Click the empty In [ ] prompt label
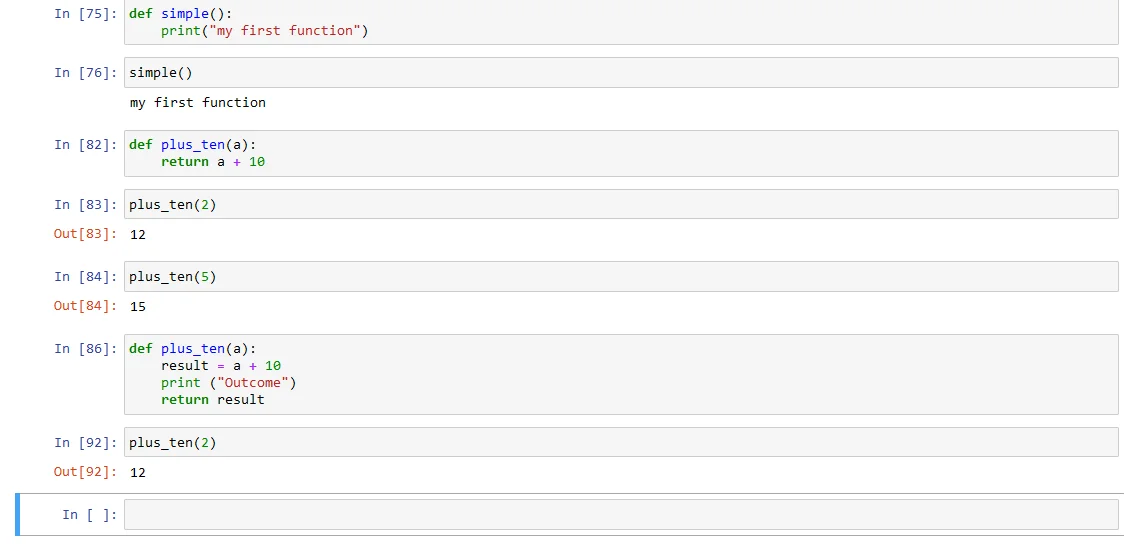 89,515
